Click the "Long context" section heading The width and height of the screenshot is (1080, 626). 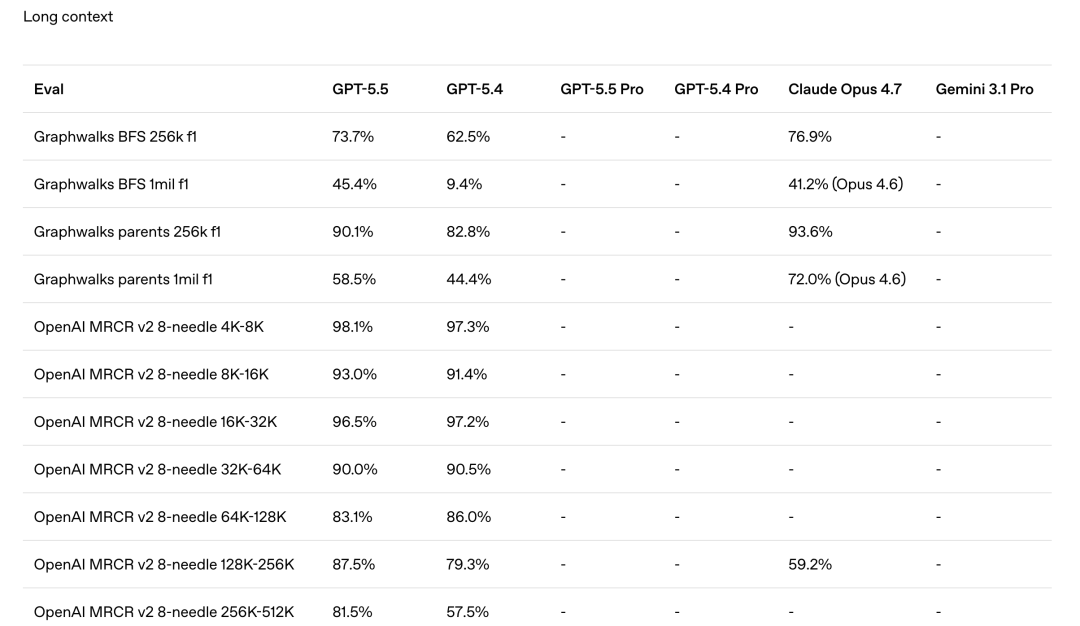68,17
